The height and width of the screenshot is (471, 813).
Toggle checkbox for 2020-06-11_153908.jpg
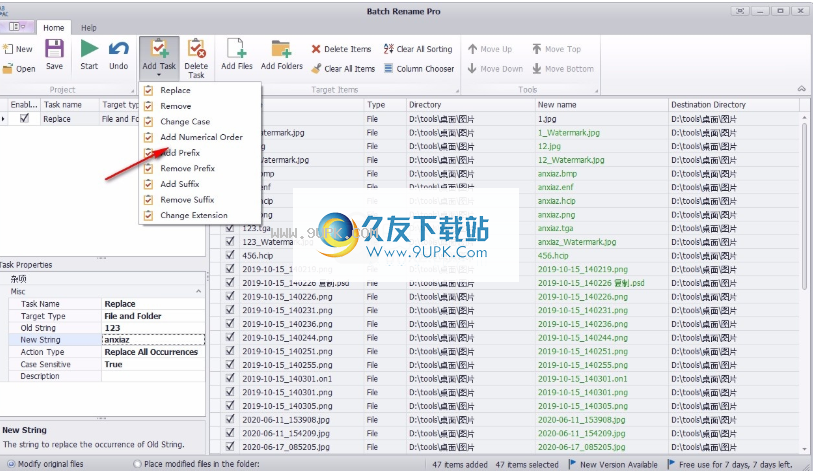(230, 419)
